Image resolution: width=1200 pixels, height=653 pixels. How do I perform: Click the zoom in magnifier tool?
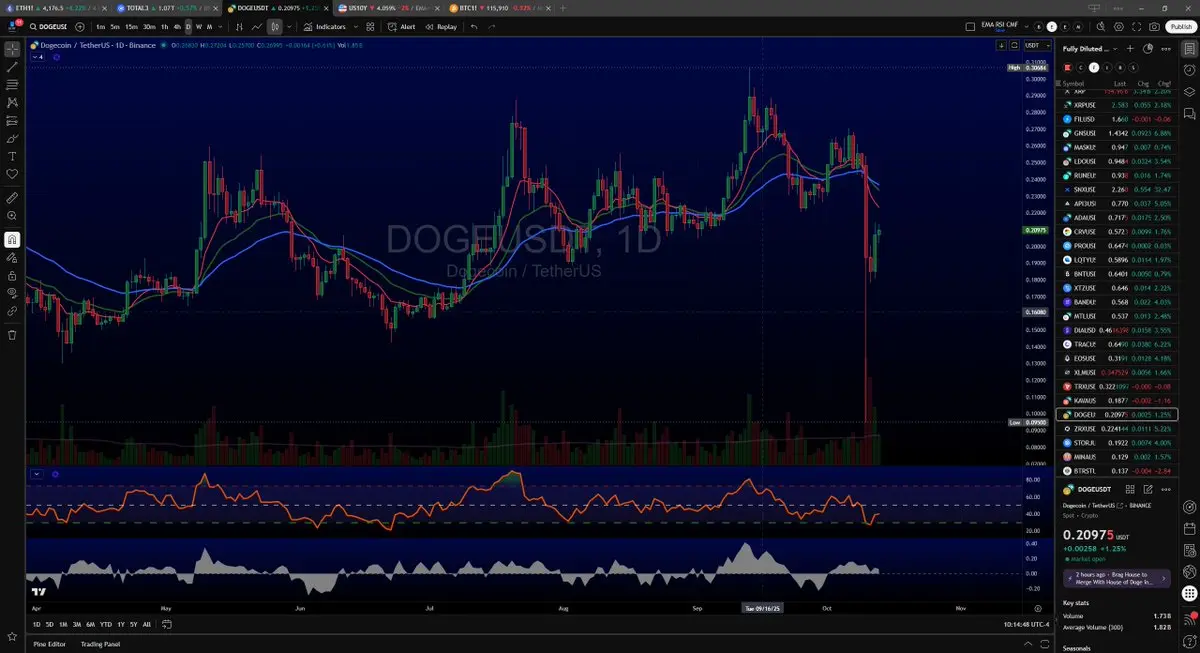pyautogui.click(x=12, y=216)
